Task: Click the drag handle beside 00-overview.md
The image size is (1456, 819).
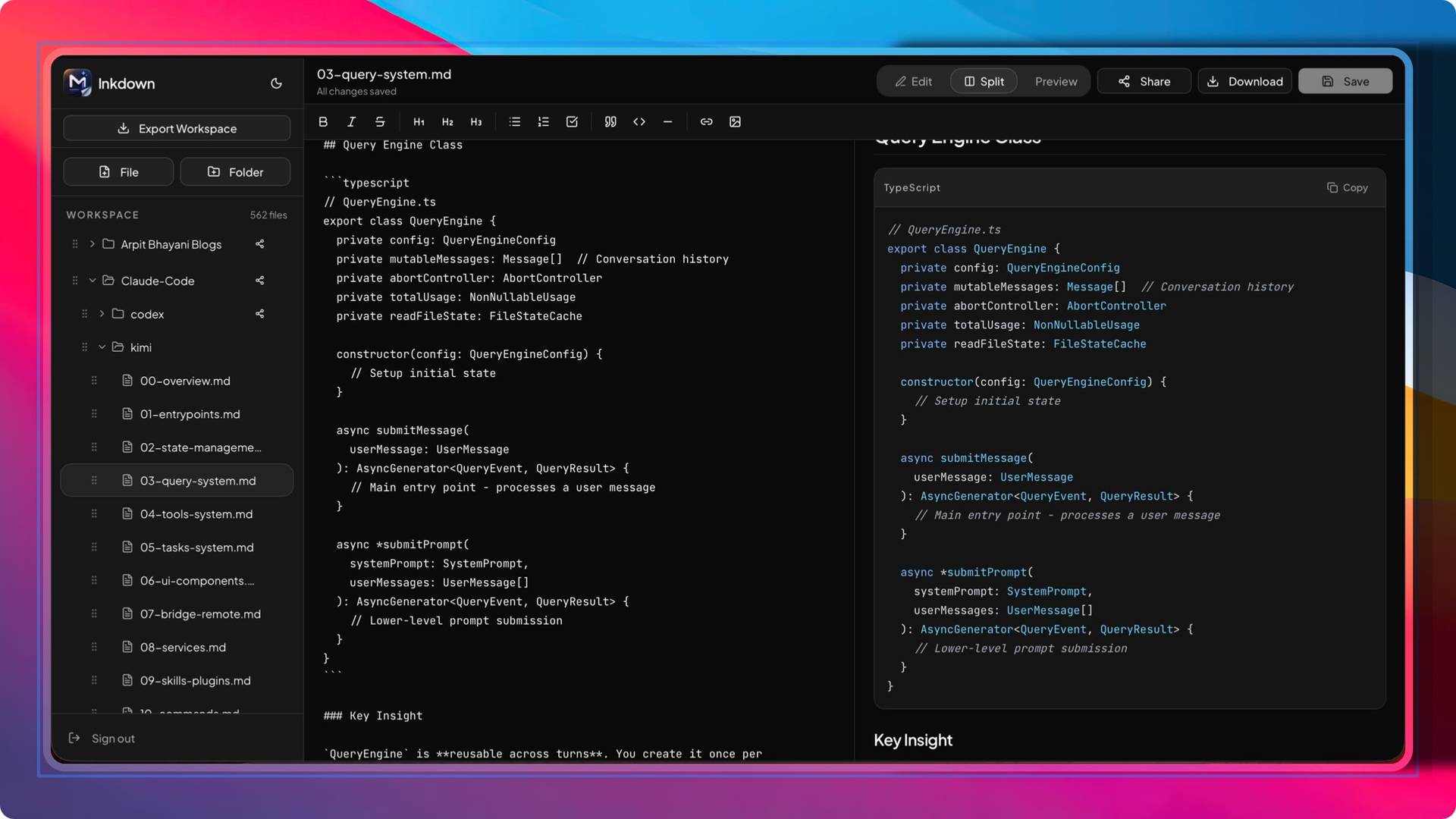Action: (x=94, y=381)
